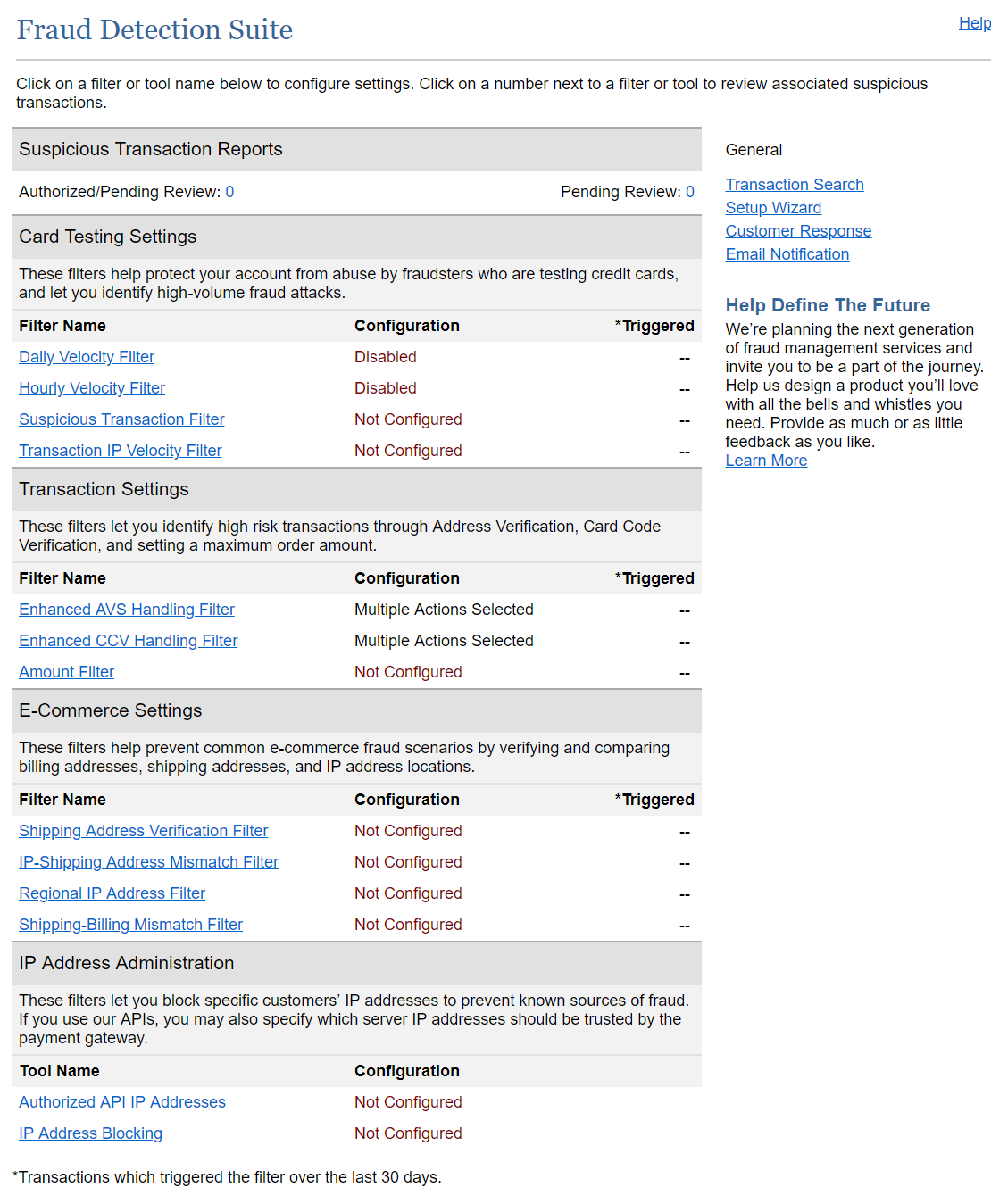The width and height of the screenshot is (991, 1204).
Task: Open the Daily Velocity Filter settings
Action: [x=87, y=357]
